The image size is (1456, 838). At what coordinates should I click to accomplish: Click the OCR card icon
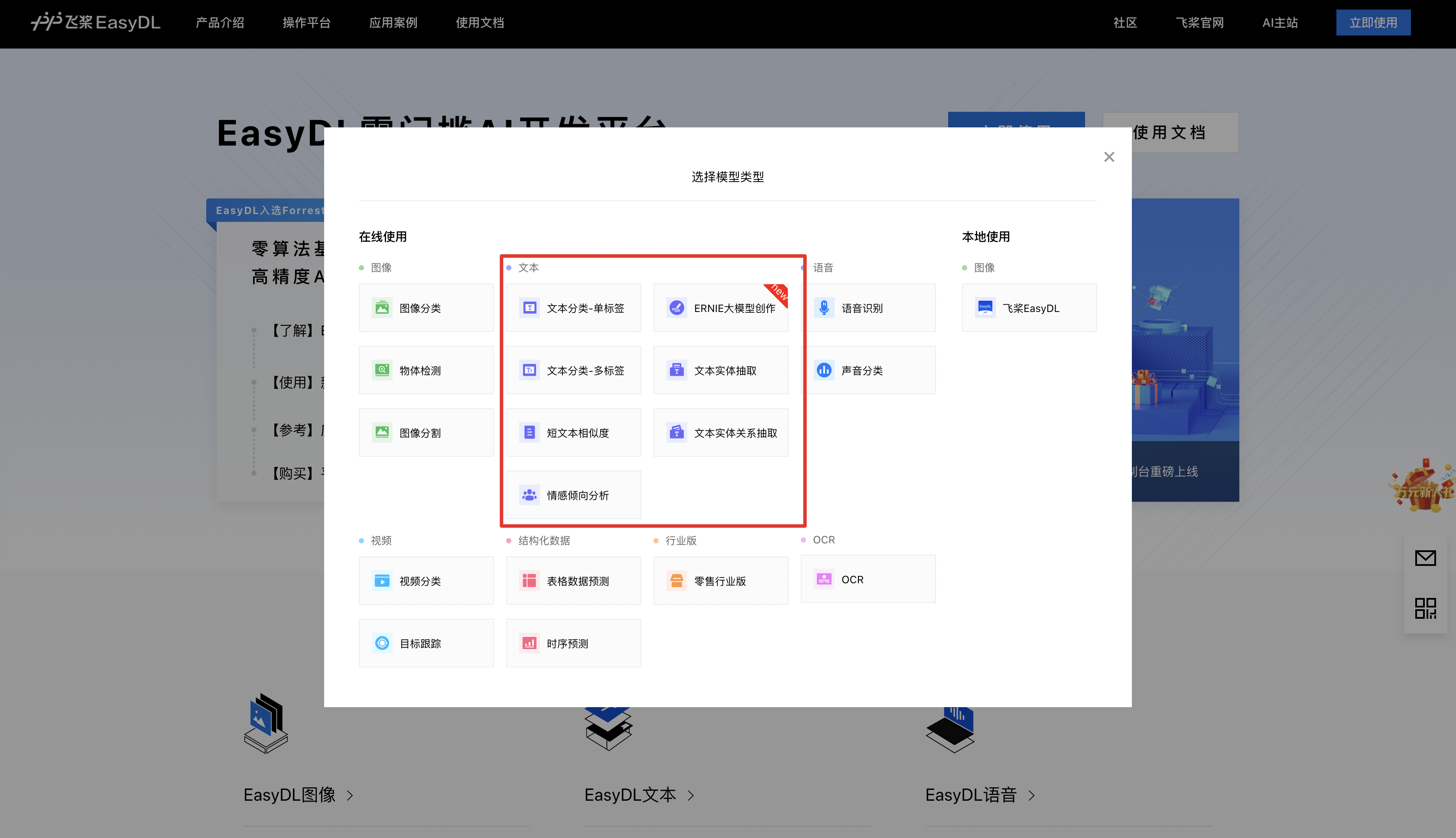point(823,579)
